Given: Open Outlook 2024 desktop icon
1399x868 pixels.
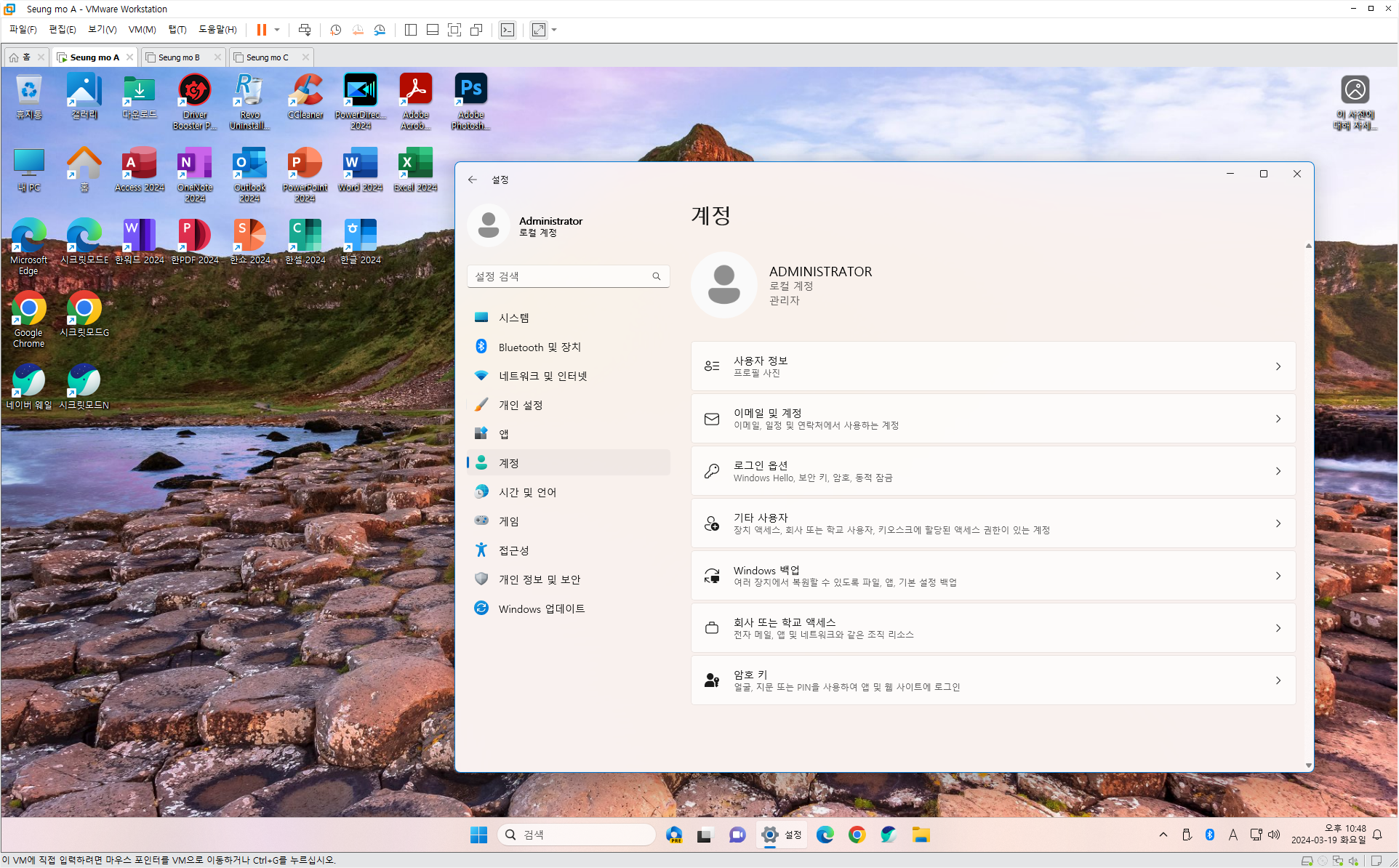Looking at the screenshot, I should tap(249, 174).
